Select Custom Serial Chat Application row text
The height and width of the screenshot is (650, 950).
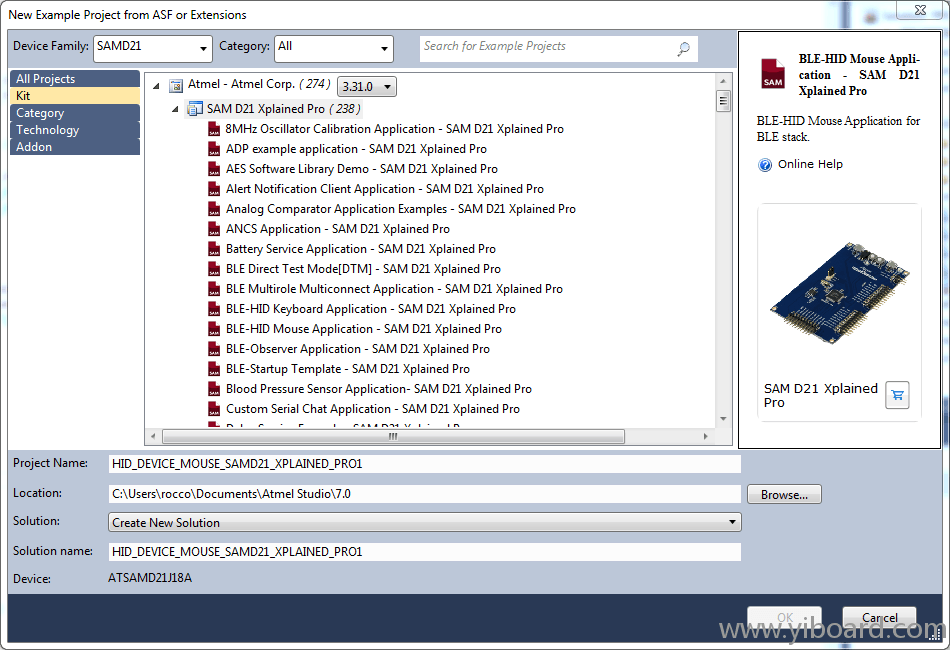click(x=373, y=409)
